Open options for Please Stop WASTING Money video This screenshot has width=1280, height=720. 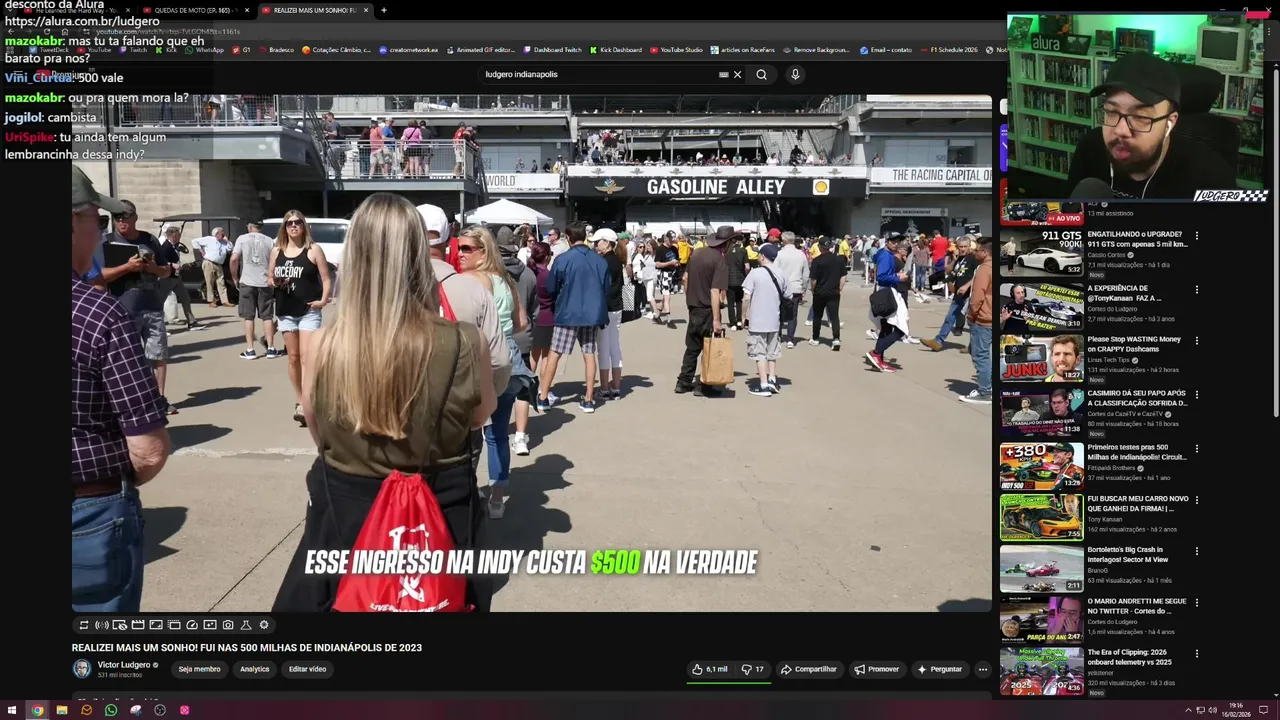[1196, 341]
